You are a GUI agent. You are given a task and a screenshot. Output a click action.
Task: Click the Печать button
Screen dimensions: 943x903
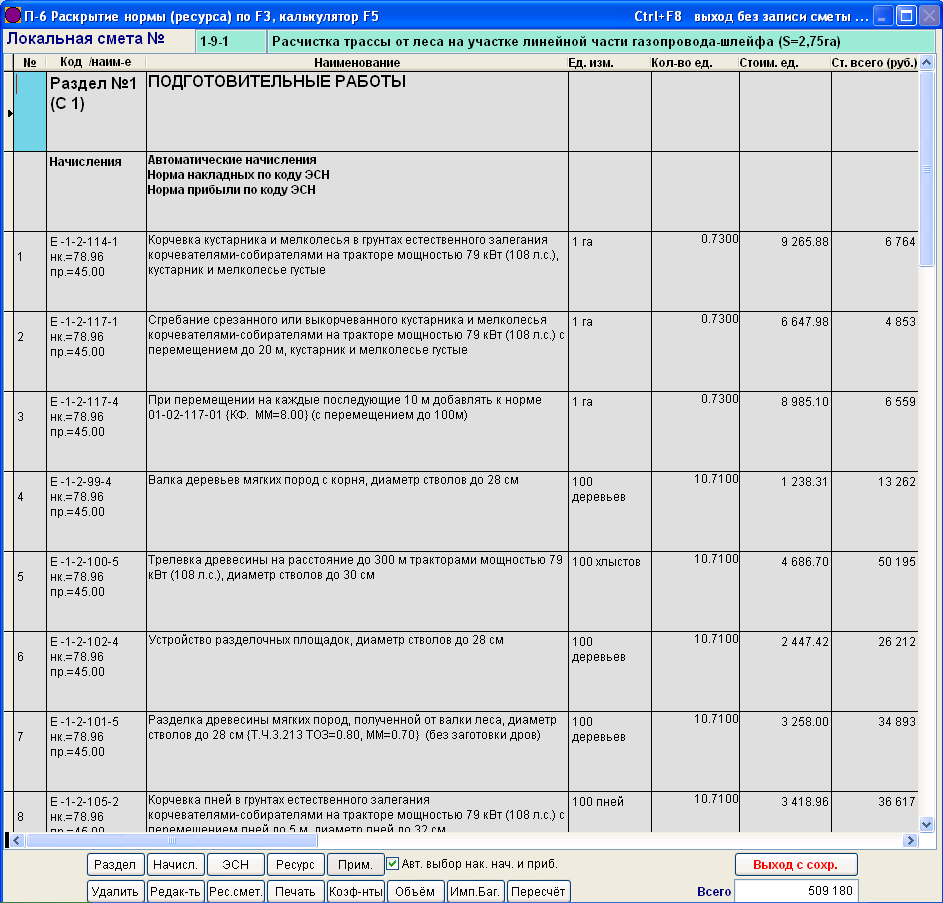pyautogui.click(x=296, y=891)
